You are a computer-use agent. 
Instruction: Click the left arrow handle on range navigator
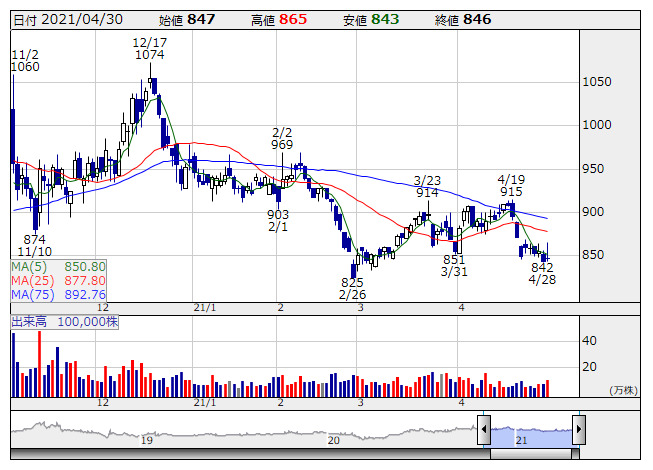484,429
